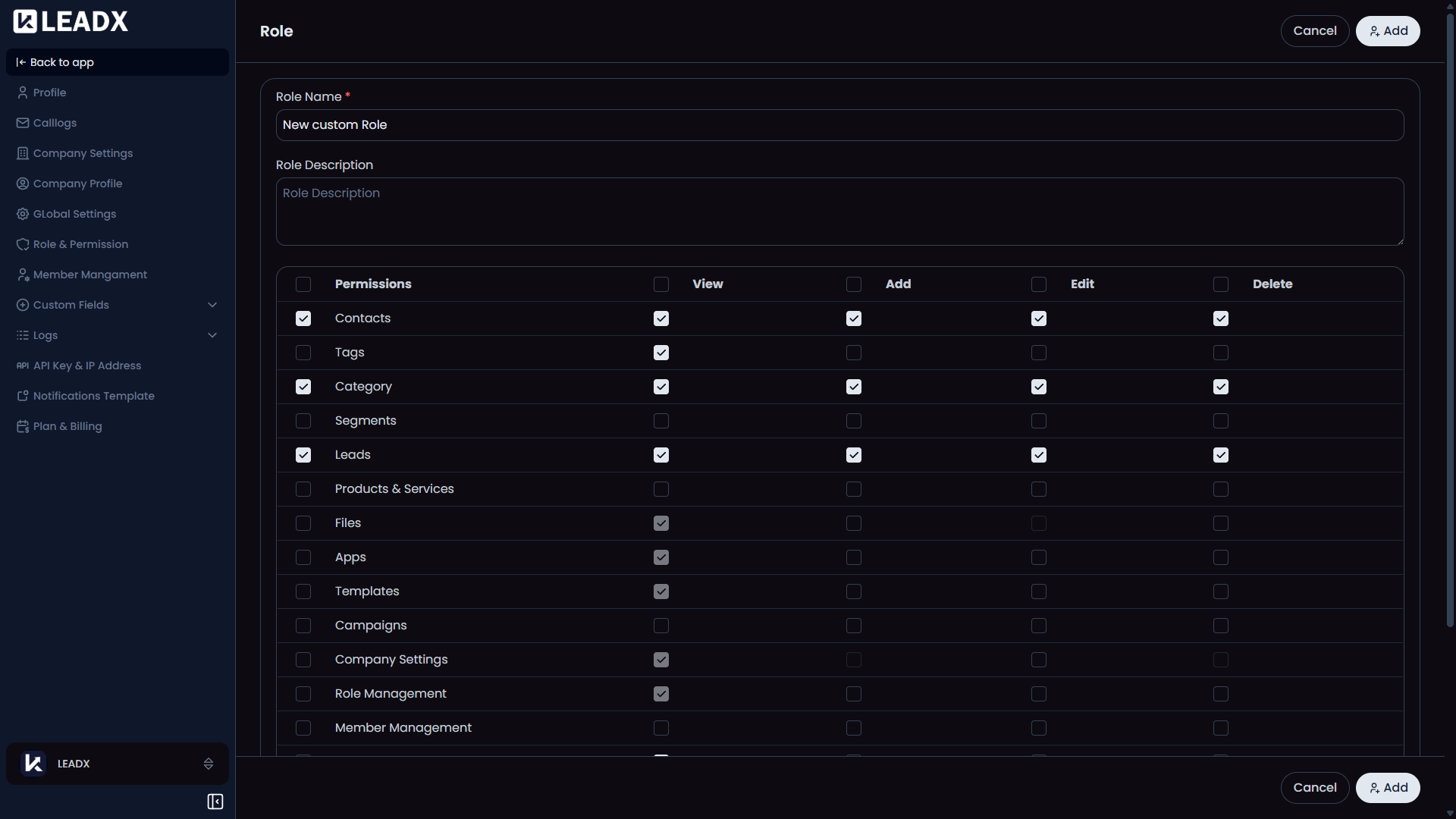Open Company Settings from the sidebar
The height and width of the screenshot is (819, 1456).
pos(82,152)
